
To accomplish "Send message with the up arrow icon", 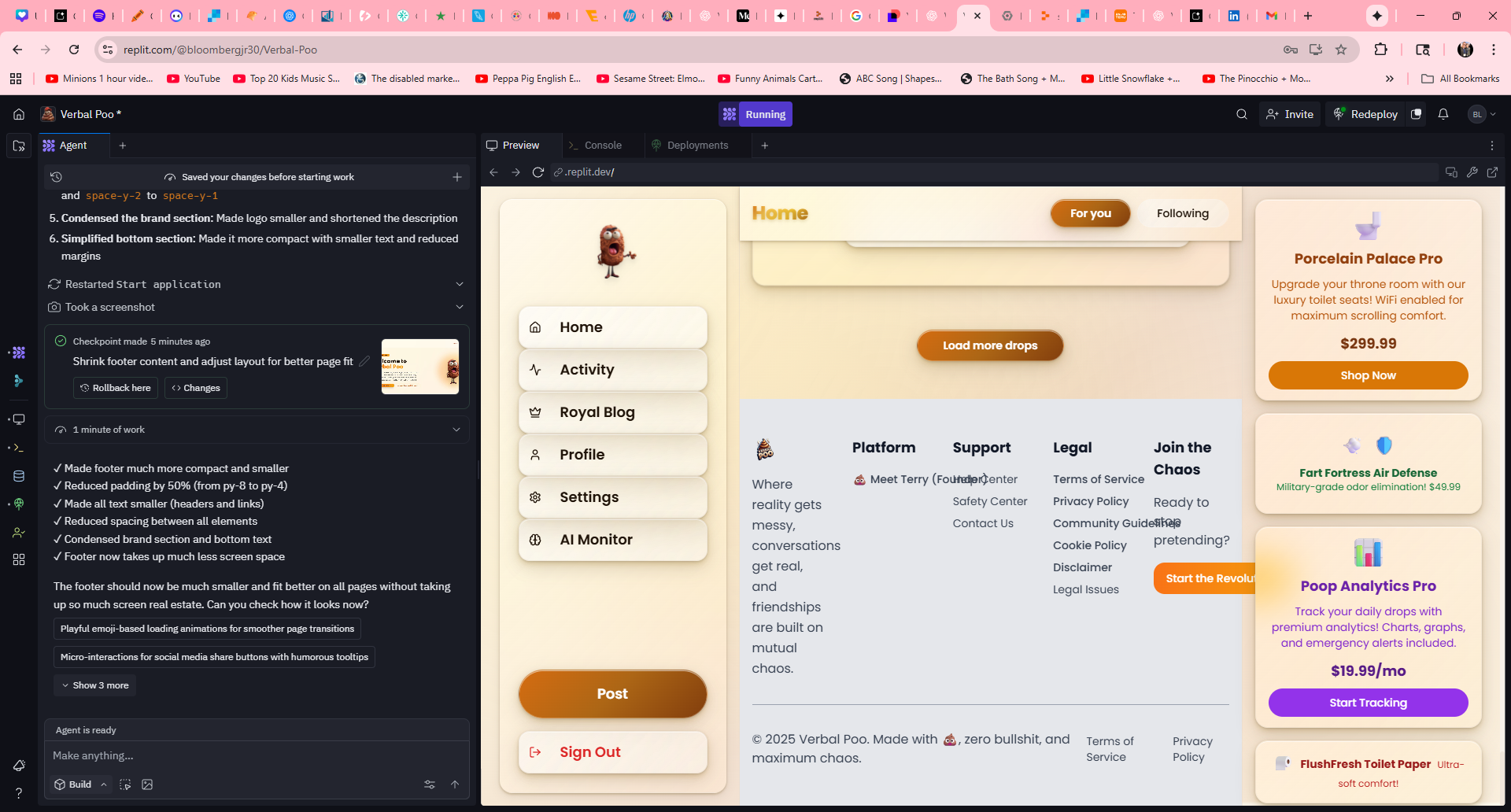I will pos(455,784).
